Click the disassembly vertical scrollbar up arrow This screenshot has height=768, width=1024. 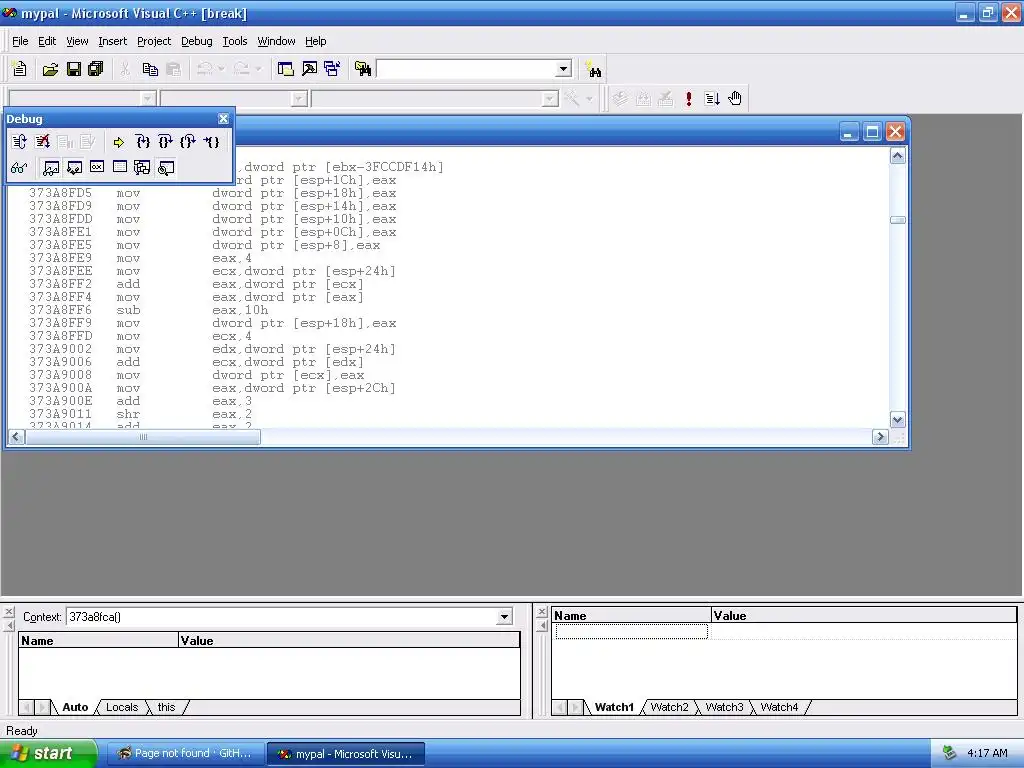(898, 156)
